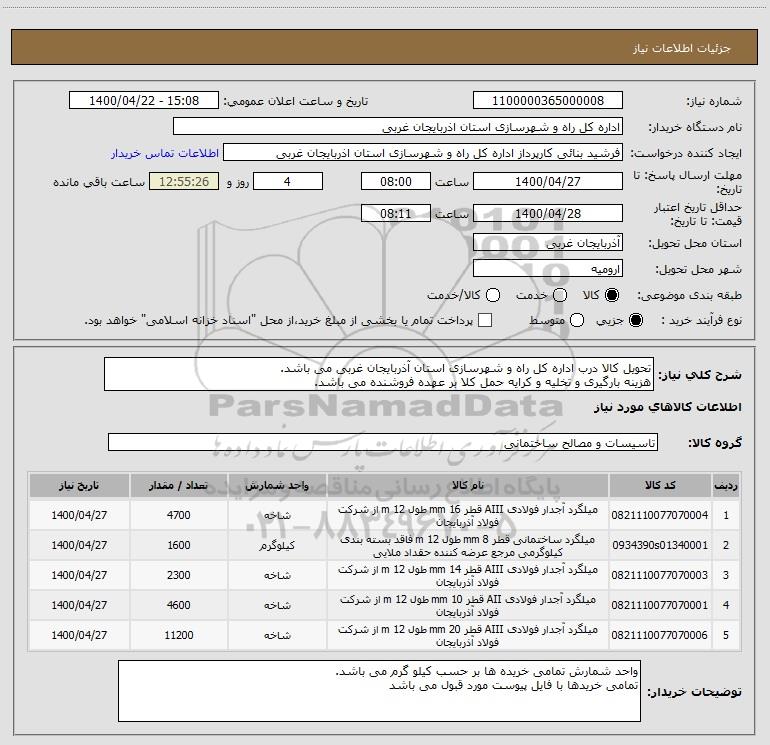Click the نام کالا column header

coord(468,485)
